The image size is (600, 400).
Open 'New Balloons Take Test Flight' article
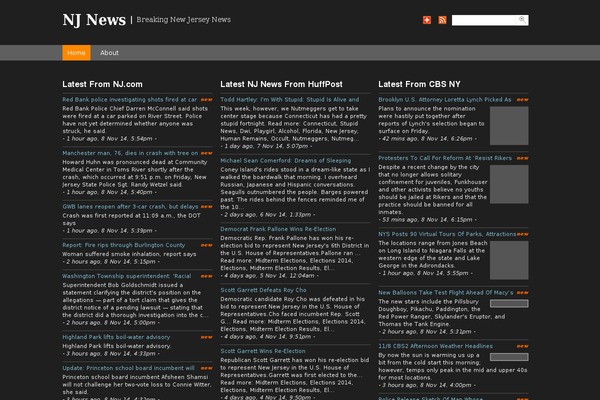[446, 293]
